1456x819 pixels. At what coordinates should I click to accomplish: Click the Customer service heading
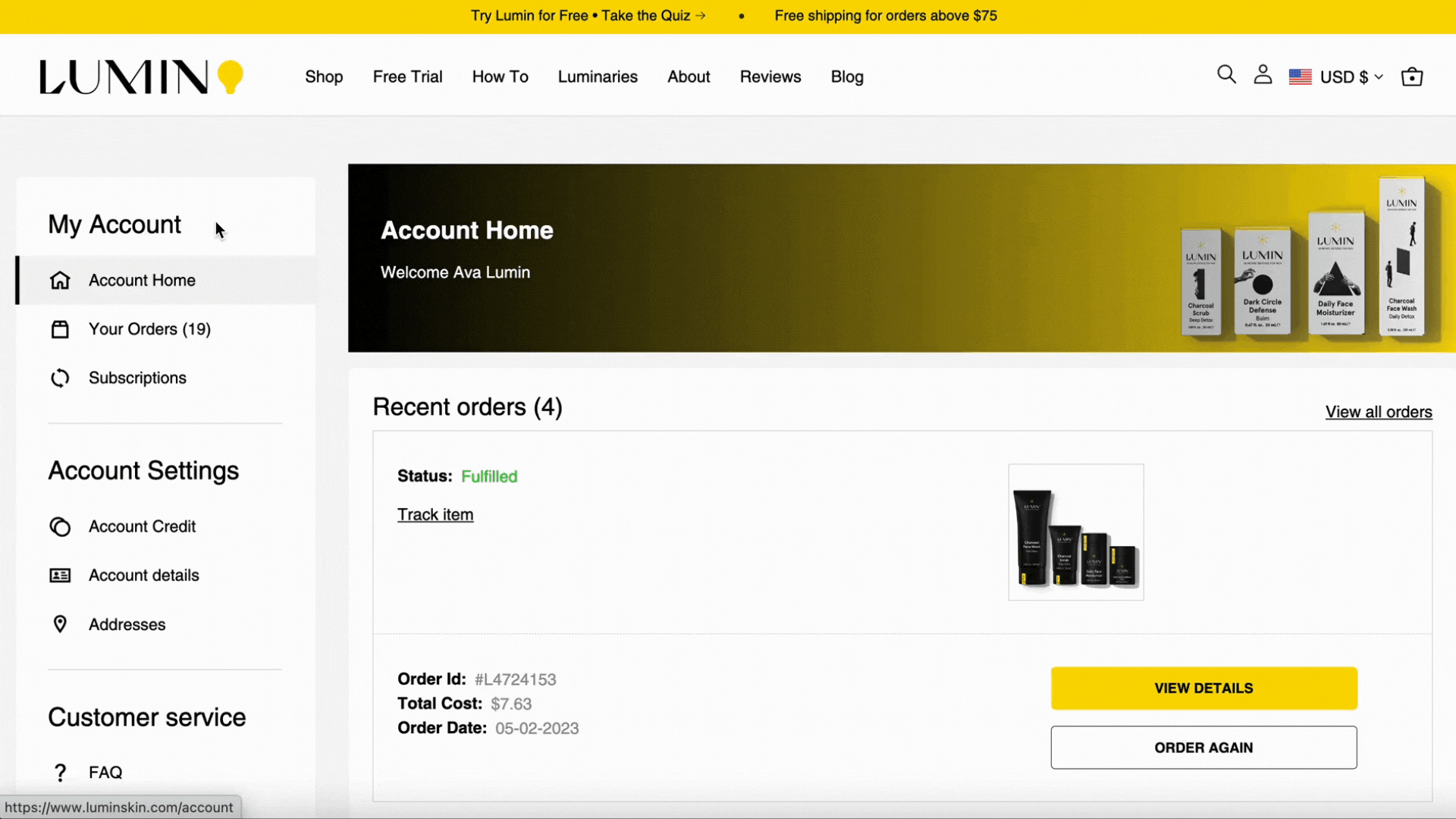tap(147, 717)
